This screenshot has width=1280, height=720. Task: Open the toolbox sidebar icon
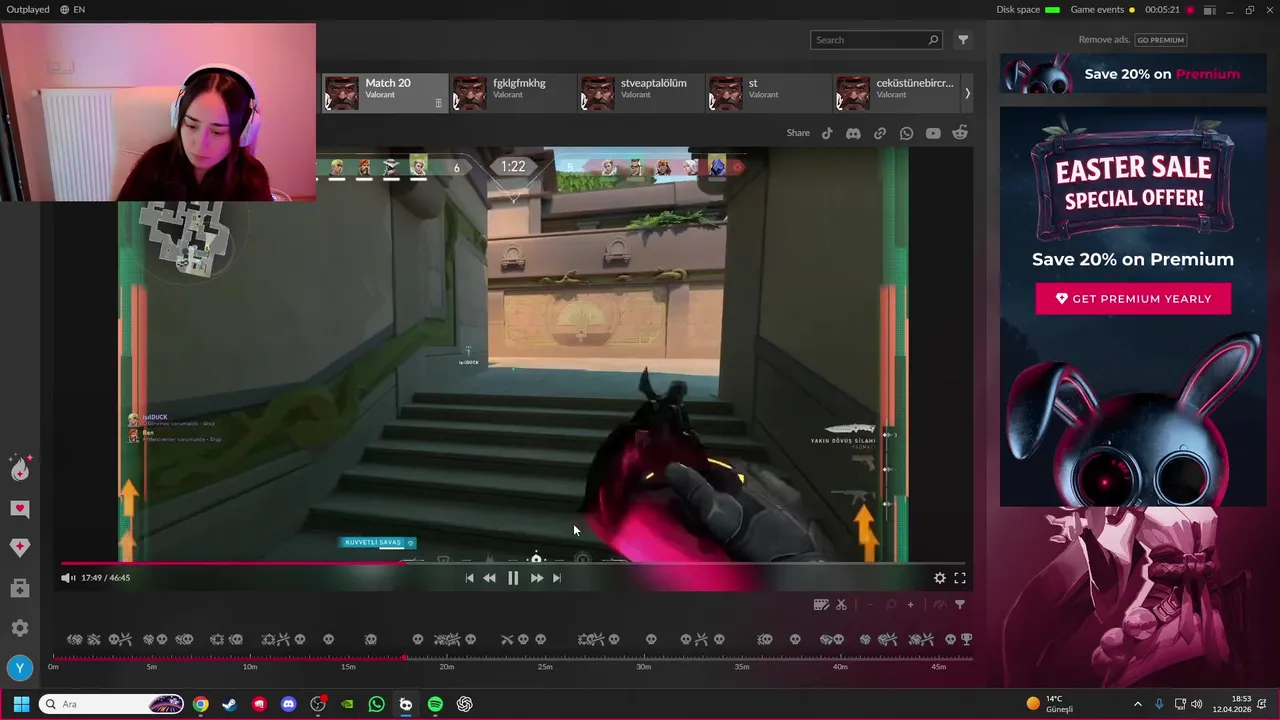20,588
